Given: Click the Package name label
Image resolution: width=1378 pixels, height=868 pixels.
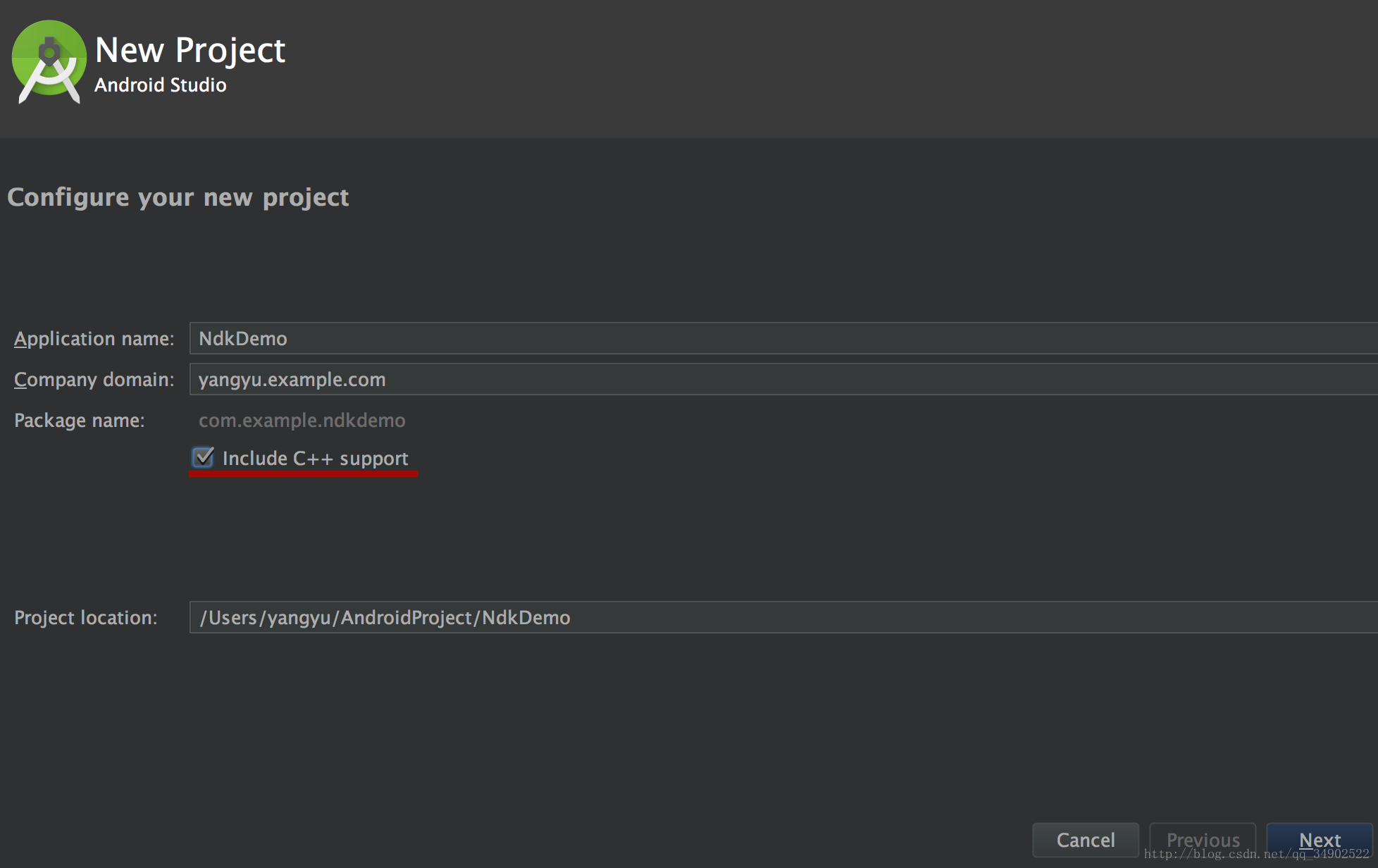Looking at the screenshot, I should tap(79, 421).
